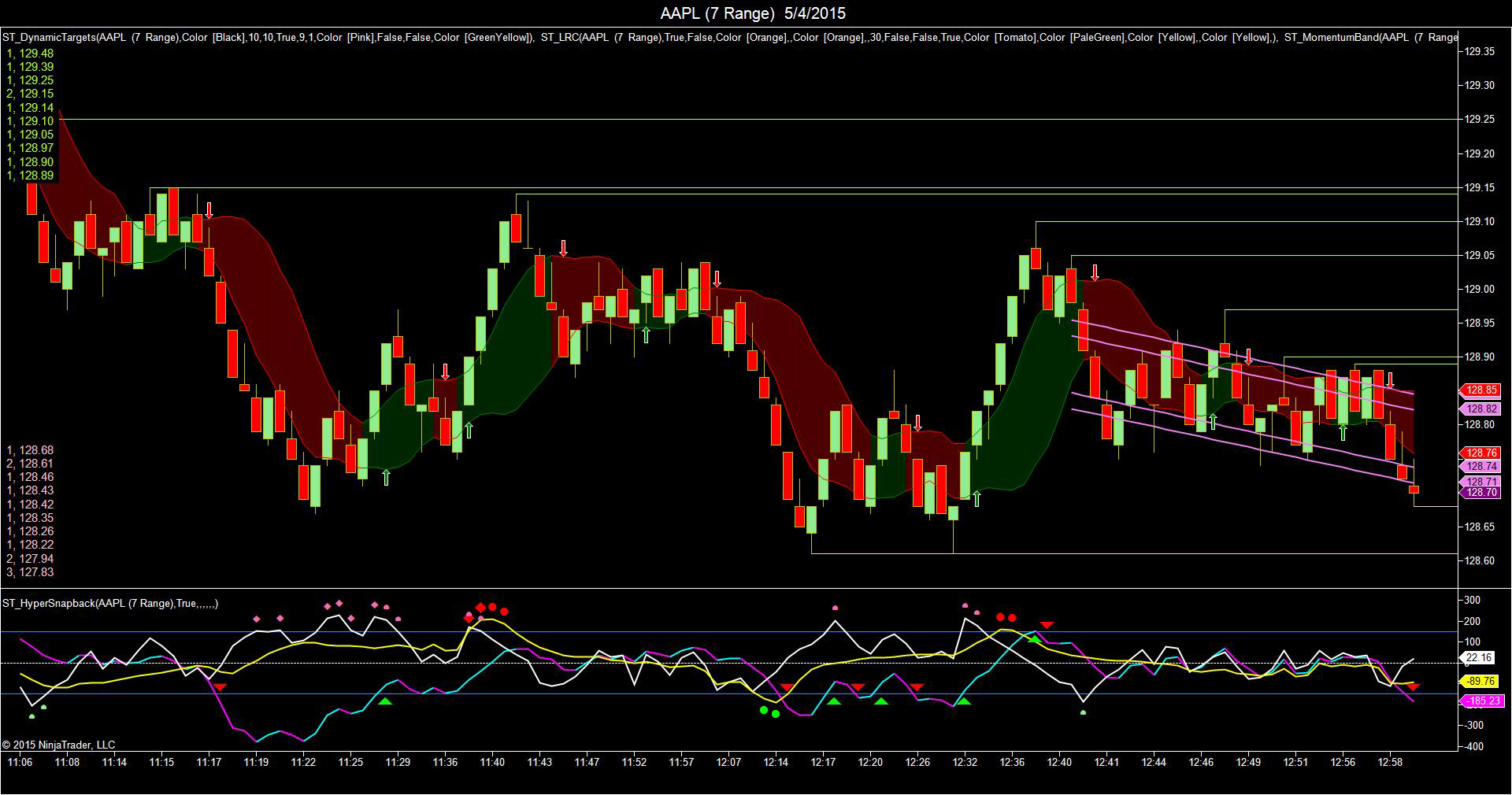Click the pink 128.74 price marker
Screen dimensions: 1512x795
[1480, 466]
